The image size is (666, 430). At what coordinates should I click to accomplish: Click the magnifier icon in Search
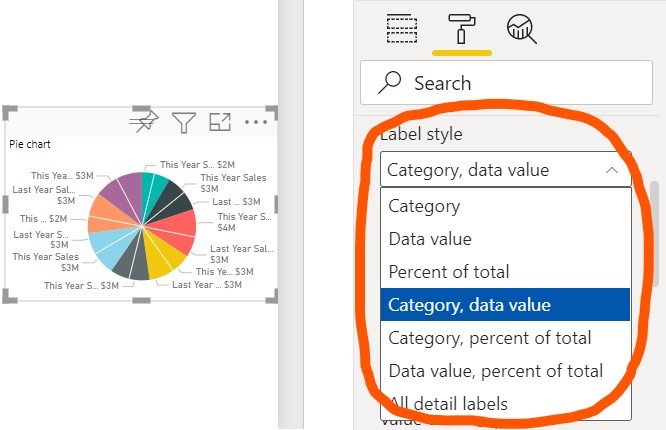click(390, 82)
